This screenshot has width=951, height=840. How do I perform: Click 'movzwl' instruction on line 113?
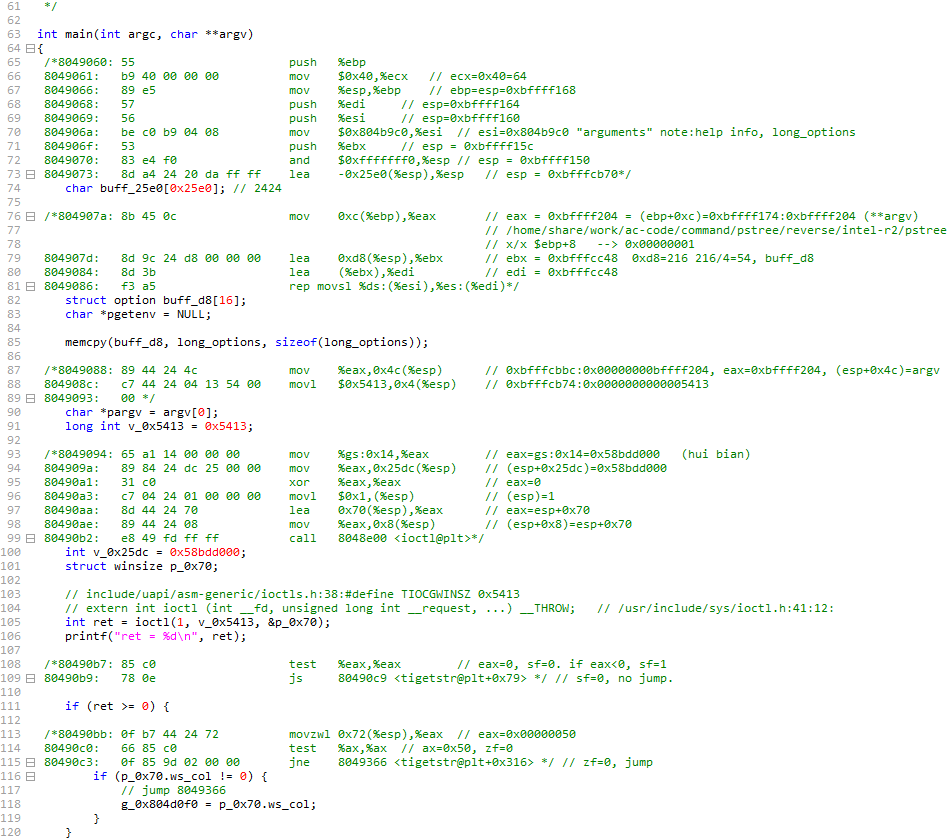[309, 734]
